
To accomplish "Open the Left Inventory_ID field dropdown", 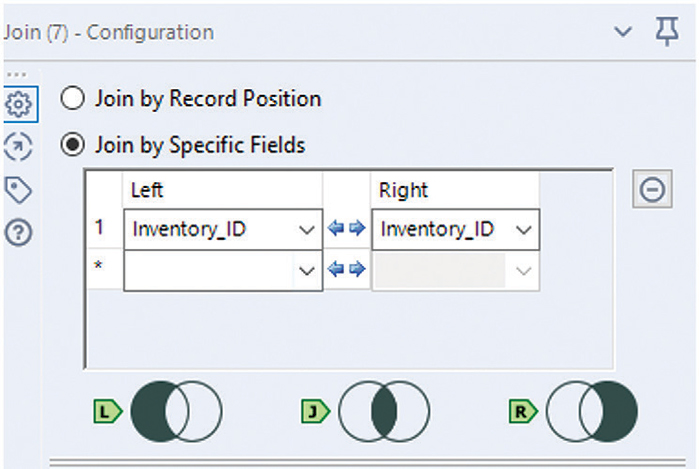I will click(x=306, y=229).
